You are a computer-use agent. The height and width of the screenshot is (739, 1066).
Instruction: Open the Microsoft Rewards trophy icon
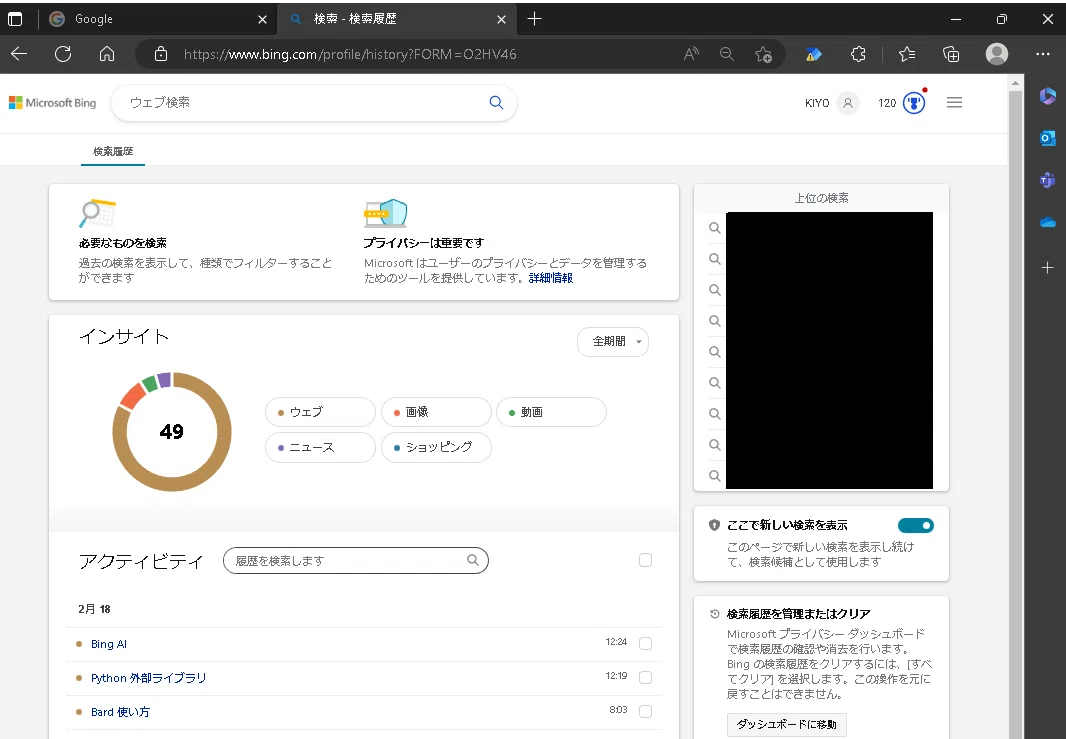pyautogui.click(x=914, y=103)
